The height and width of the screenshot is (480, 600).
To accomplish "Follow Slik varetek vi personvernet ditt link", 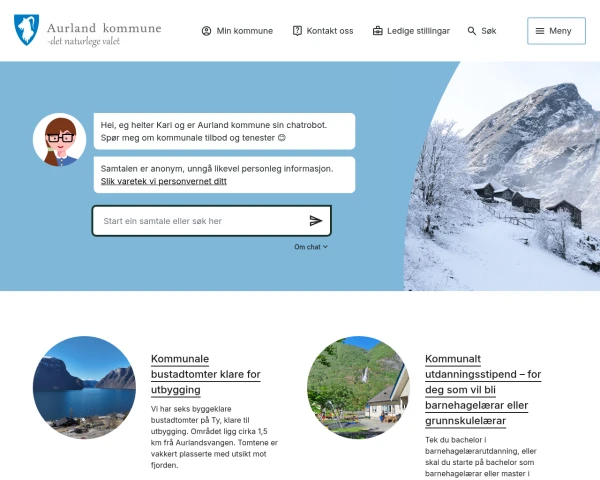I will coord(164,181).
